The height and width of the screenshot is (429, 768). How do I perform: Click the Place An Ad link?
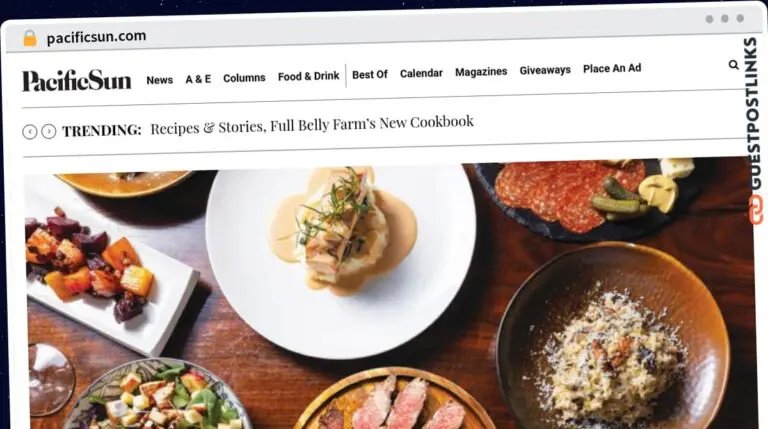coord(612,69)
